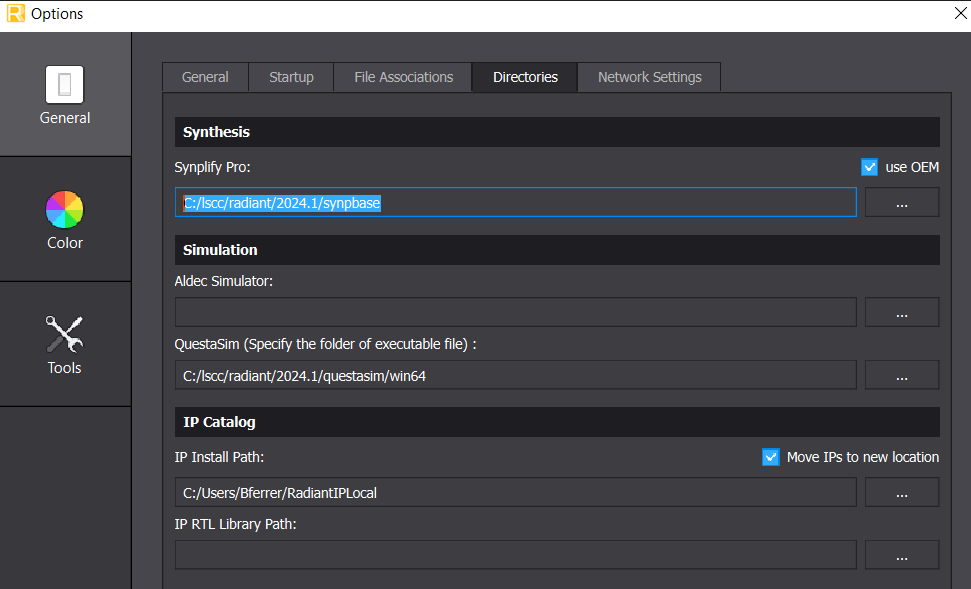Click the Synthesis section header
This screenshot has width=971, height=589.
[x=557, y=132]
